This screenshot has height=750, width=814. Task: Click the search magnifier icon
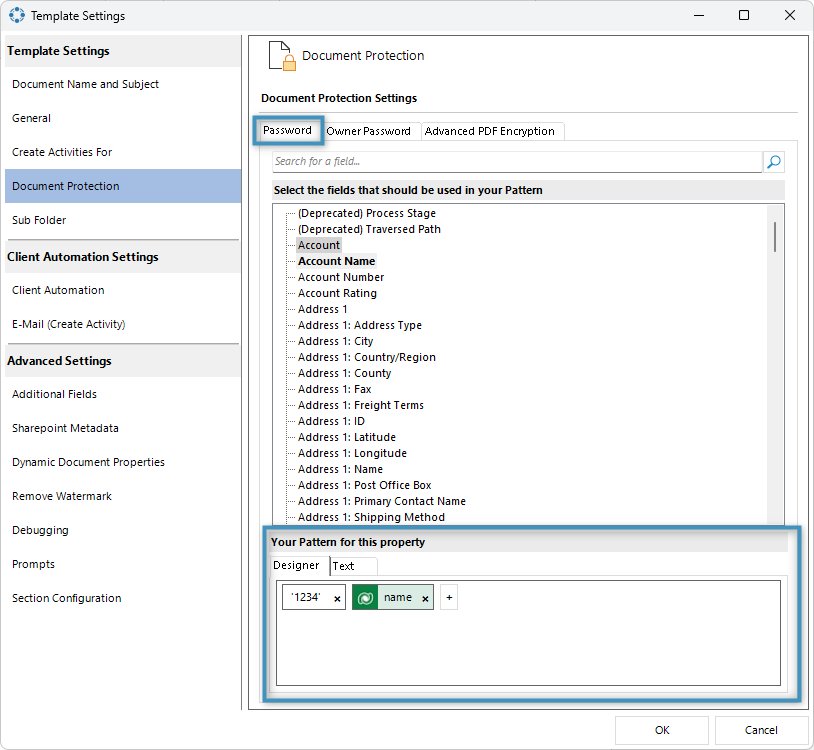click(774, 162)
